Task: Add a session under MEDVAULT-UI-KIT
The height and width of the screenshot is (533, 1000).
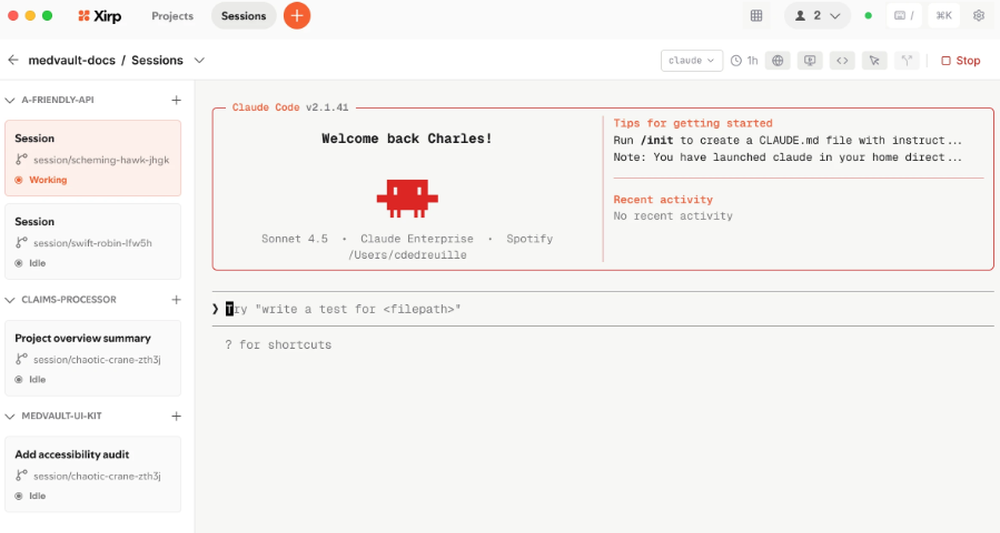Action: 176,416
